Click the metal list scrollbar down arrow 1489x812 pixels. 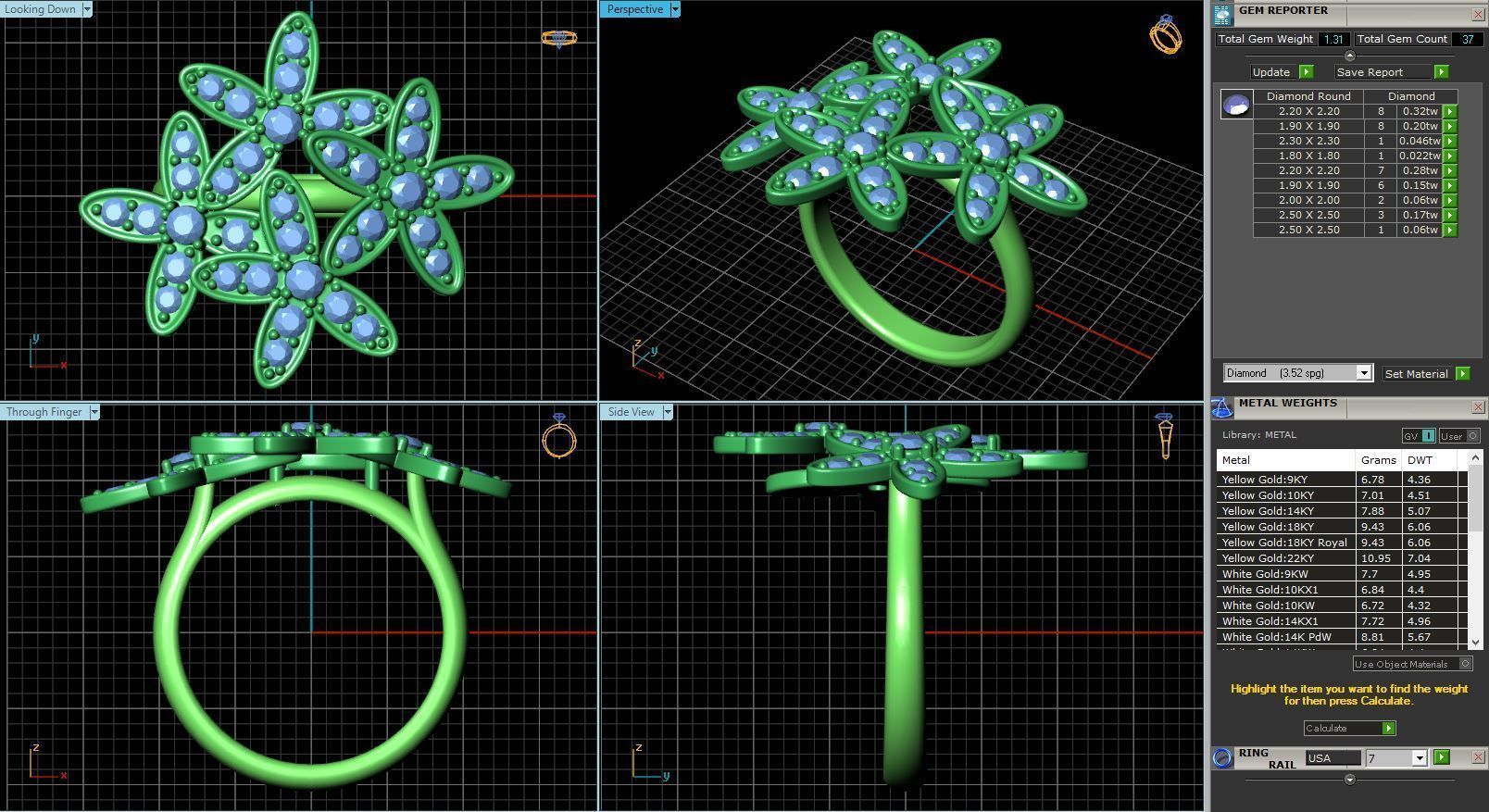point(1475,643)
